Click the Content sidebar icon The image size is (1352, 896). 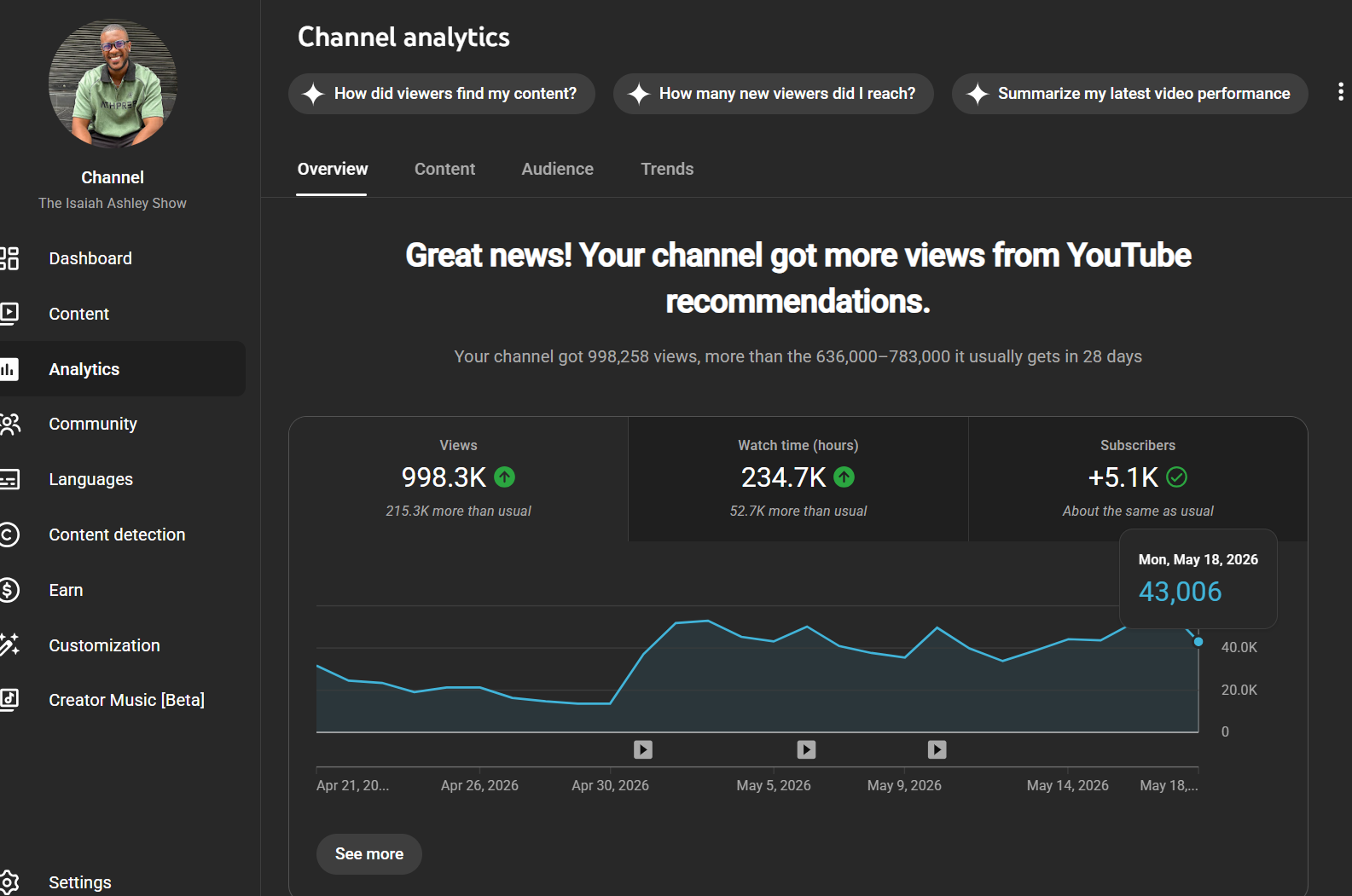(x=9, y=314)
